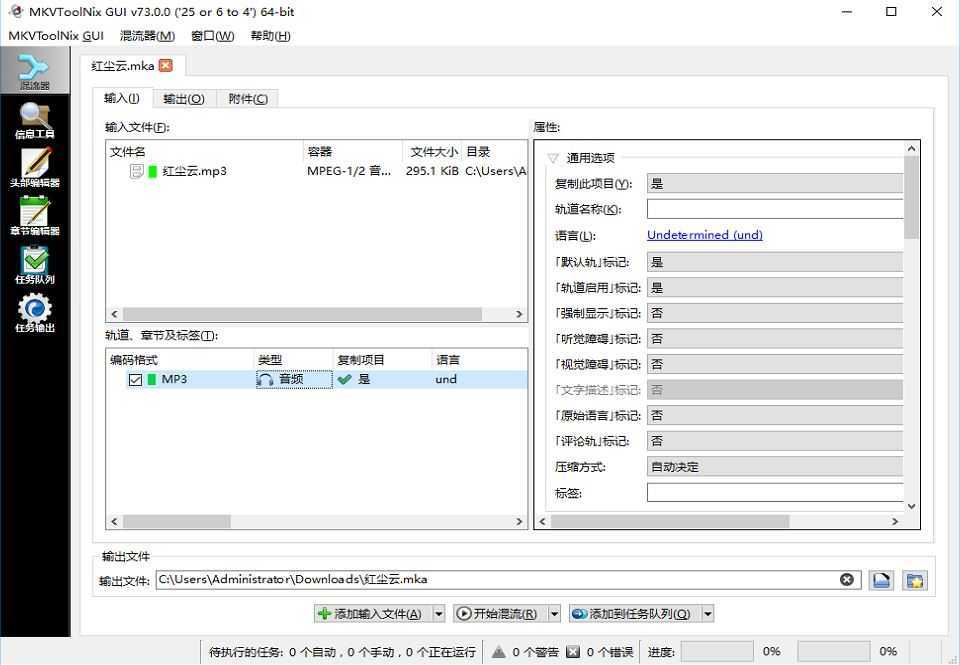This screenshot has width=960, height=665.
Task: Click 添加输入文件 add source files button
Action: (373, 614)
